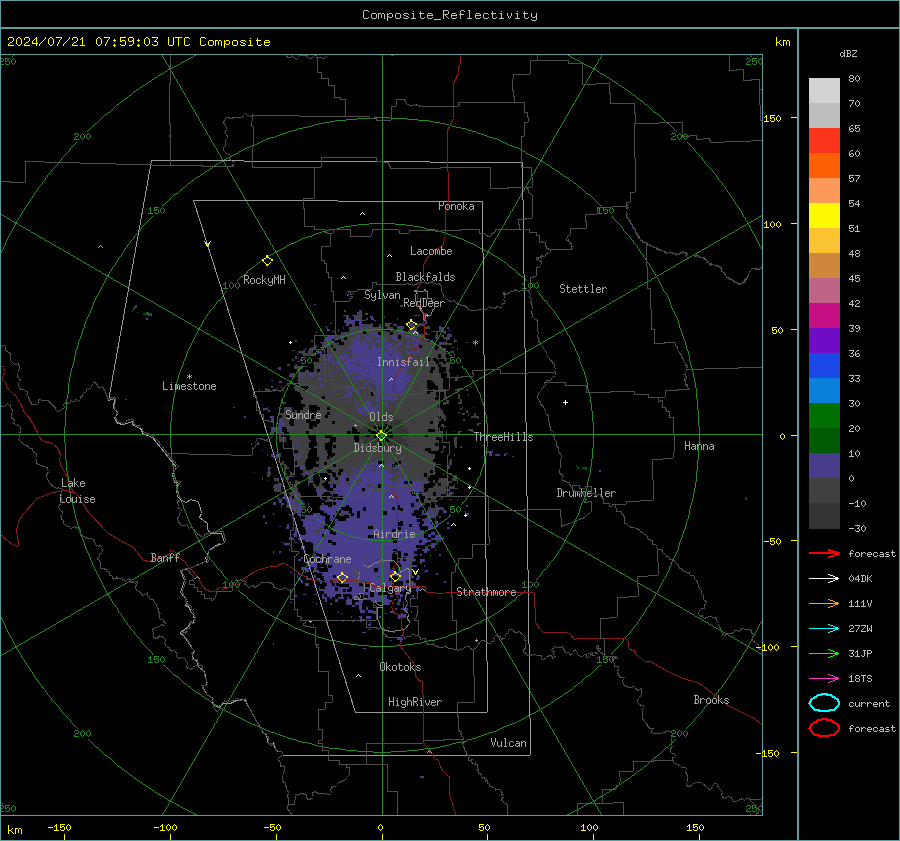
Task: Click the asterisk marker above Limestone label
Action: point(189,377)
